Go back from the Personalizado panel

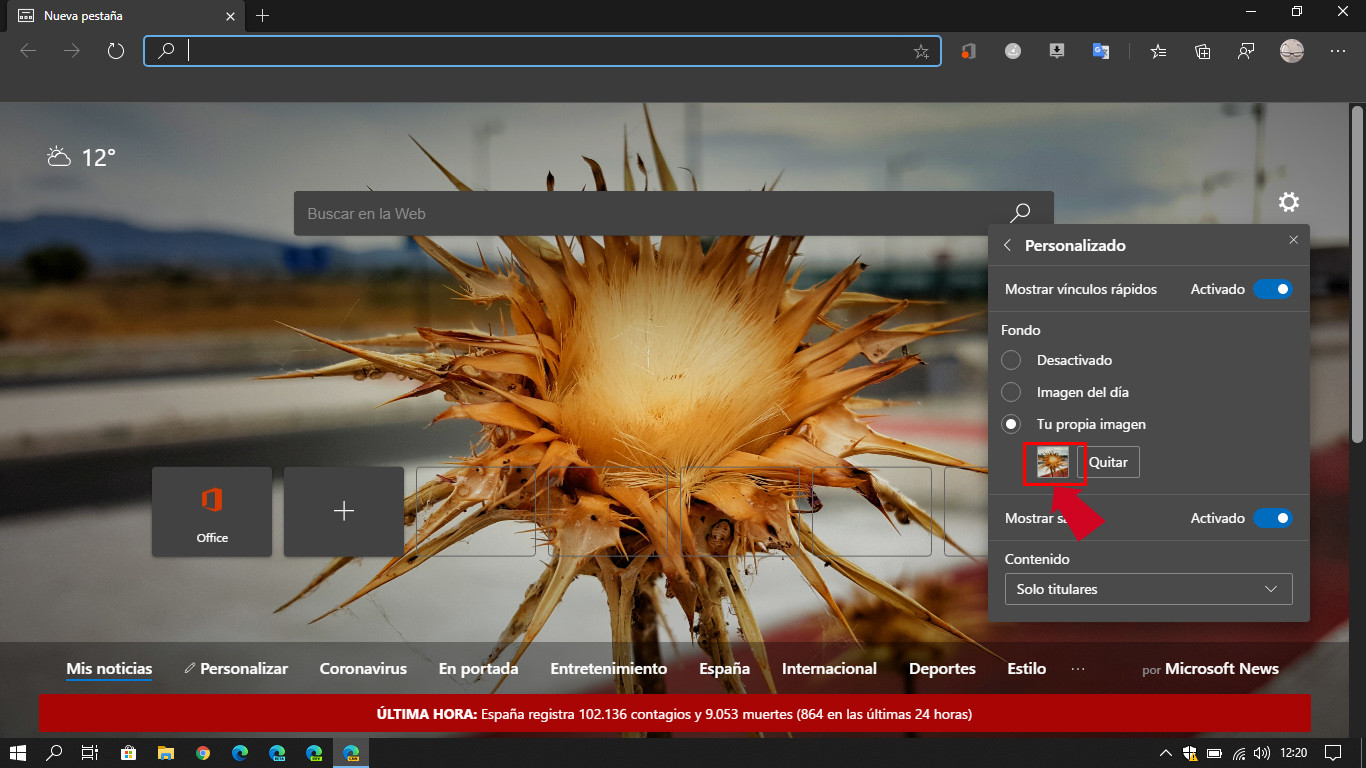coord(1007,245)
